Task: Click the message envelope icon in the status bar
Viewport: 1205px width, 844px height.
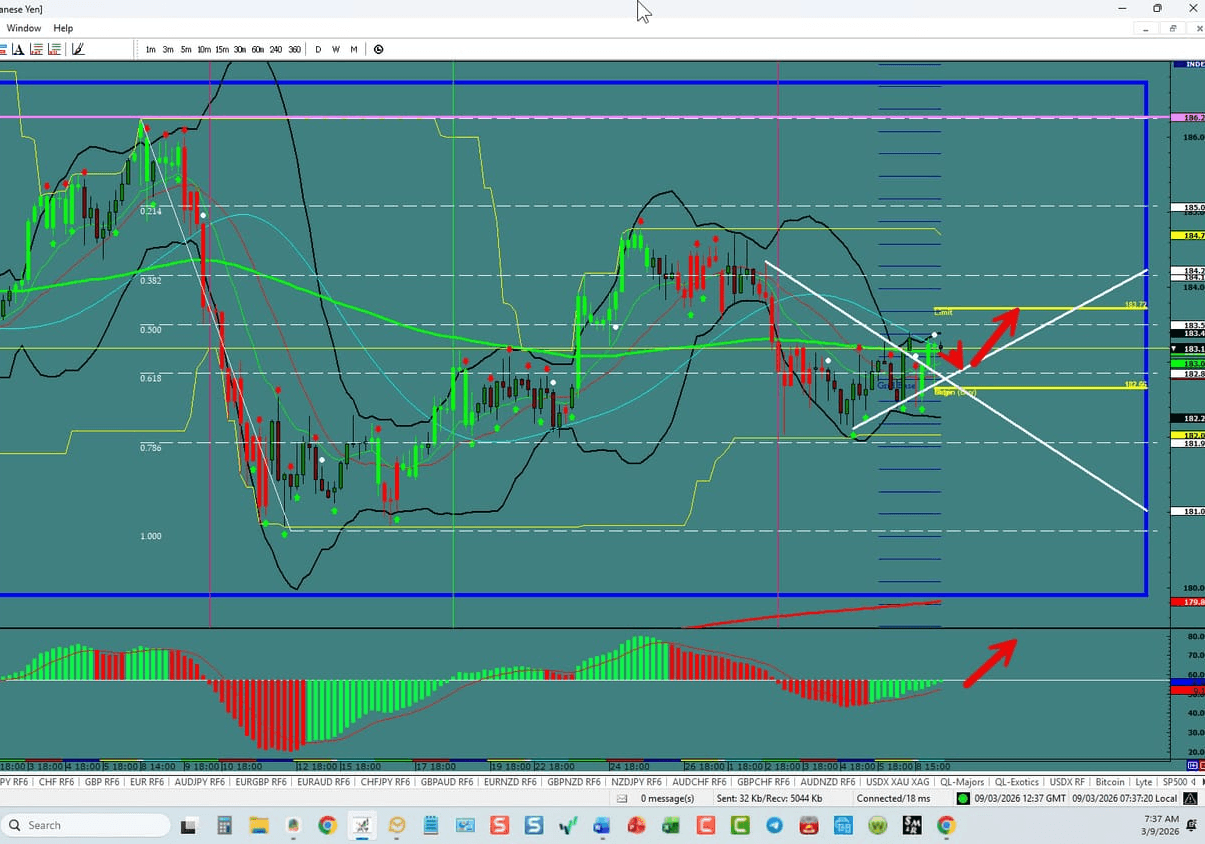Action: click(621, 798)
